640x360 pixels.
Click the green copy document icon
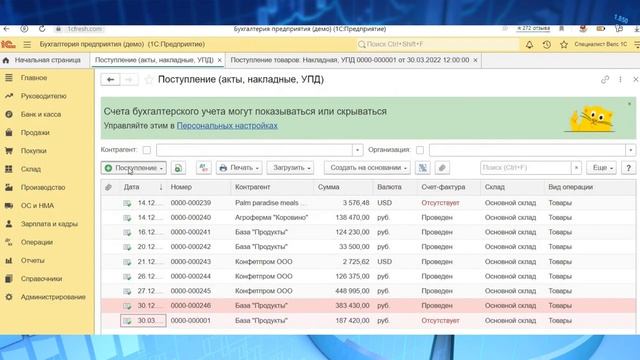[178, 168]
